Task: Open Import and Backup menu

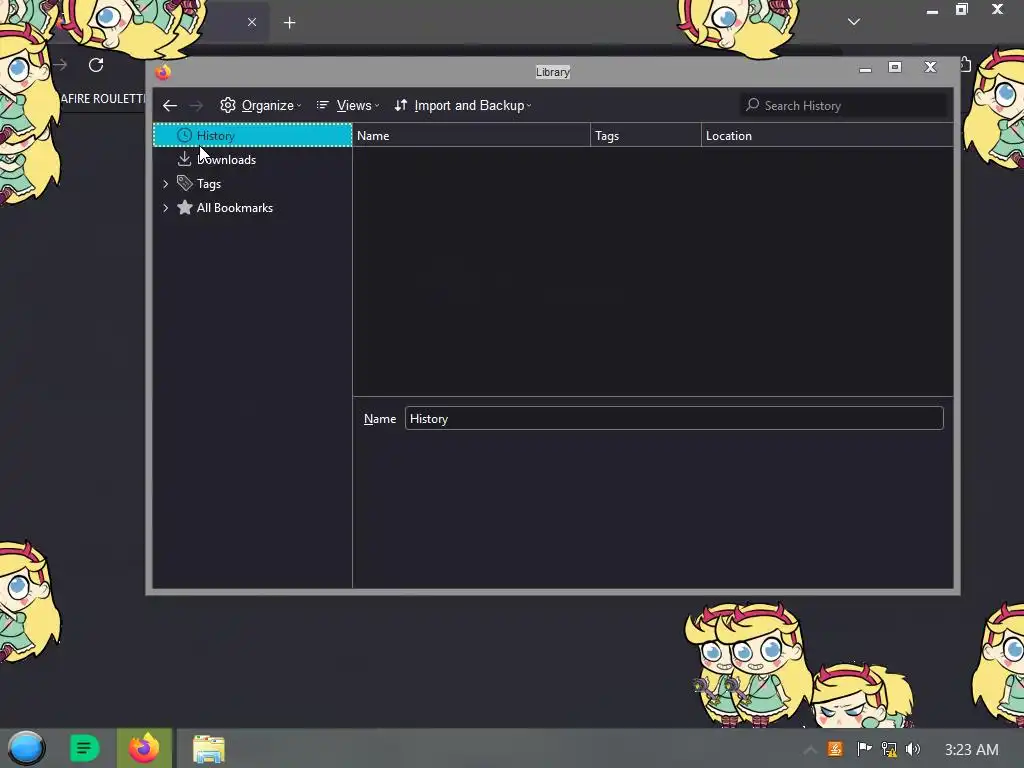Action: tap(462, 105)
